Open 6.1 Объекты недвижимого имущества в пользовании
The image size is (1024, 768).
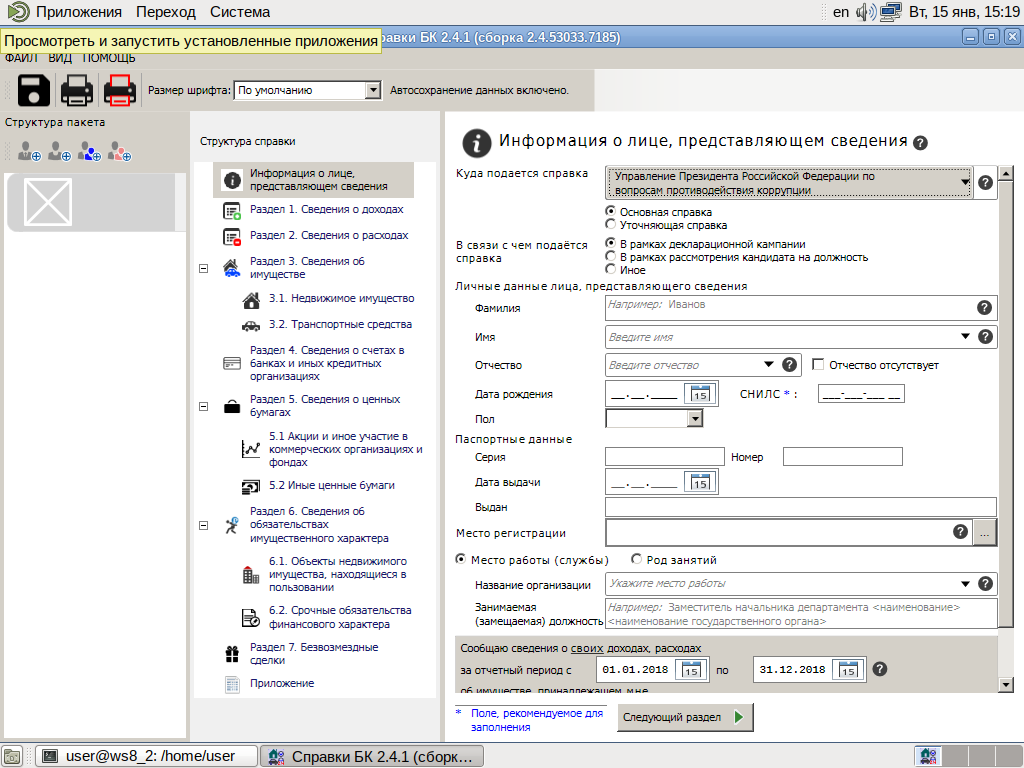[x=338, y=574]
